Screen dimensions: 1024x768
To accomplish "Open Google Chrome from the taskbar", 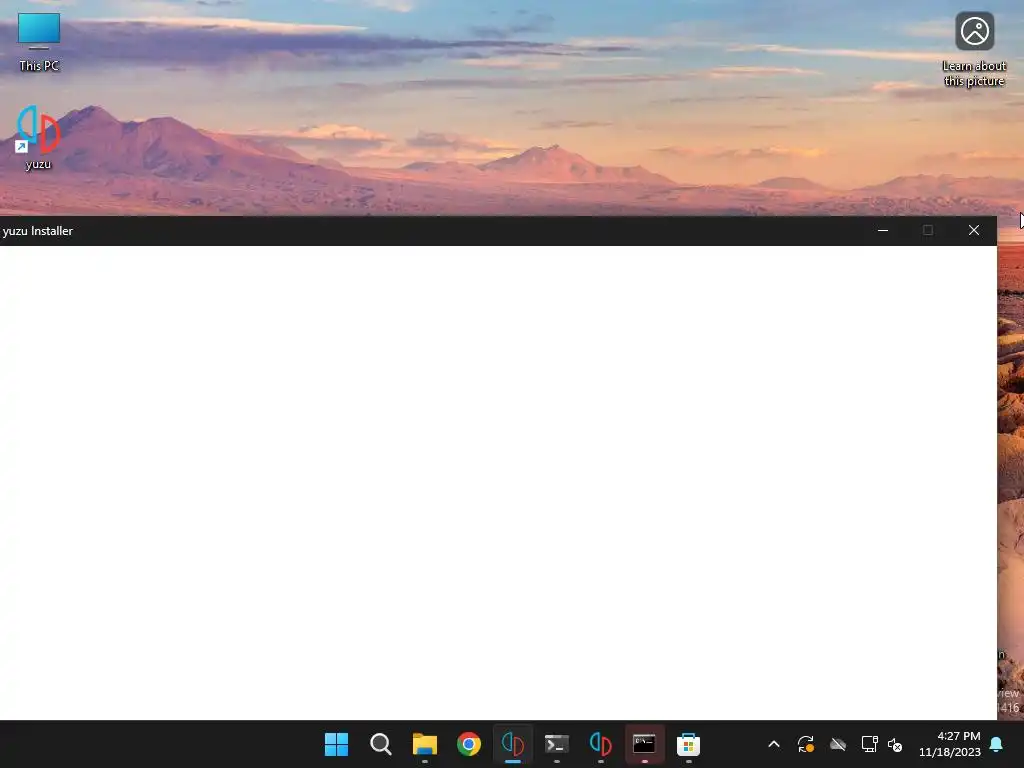I will click(x=469, y=744).
